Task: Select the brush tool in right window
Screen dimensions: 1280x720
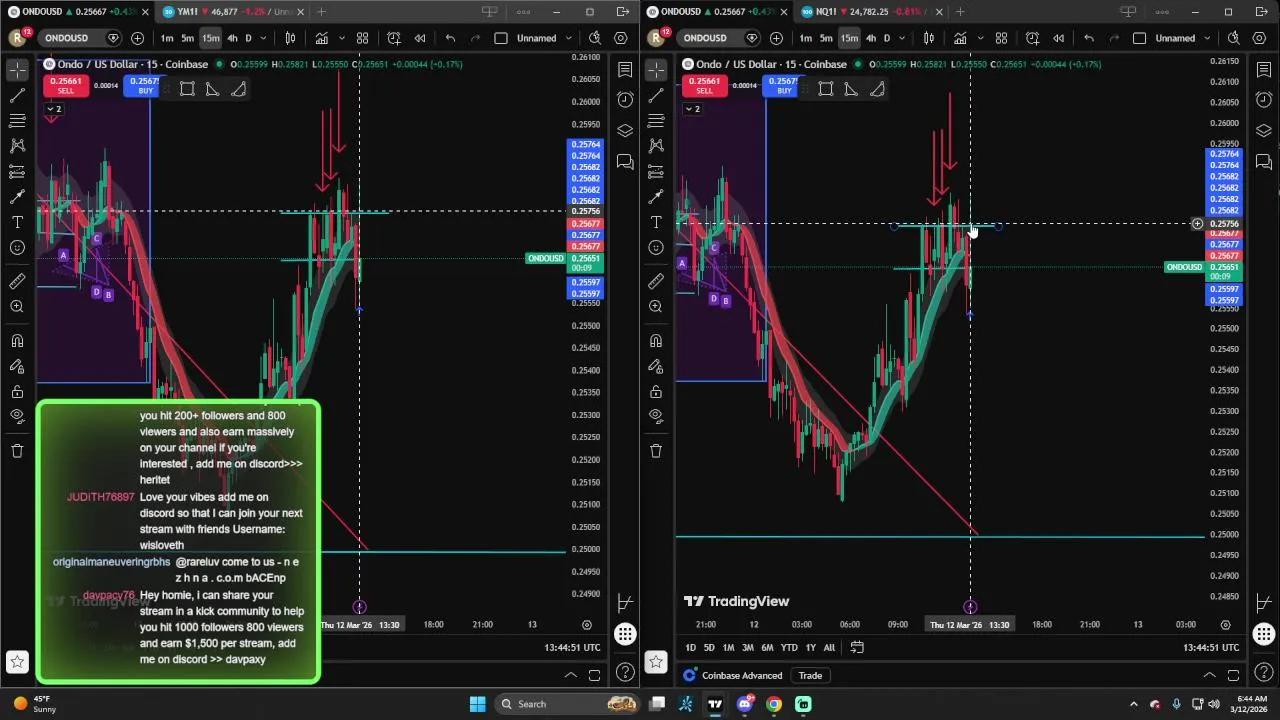Action: coord(656,197)
